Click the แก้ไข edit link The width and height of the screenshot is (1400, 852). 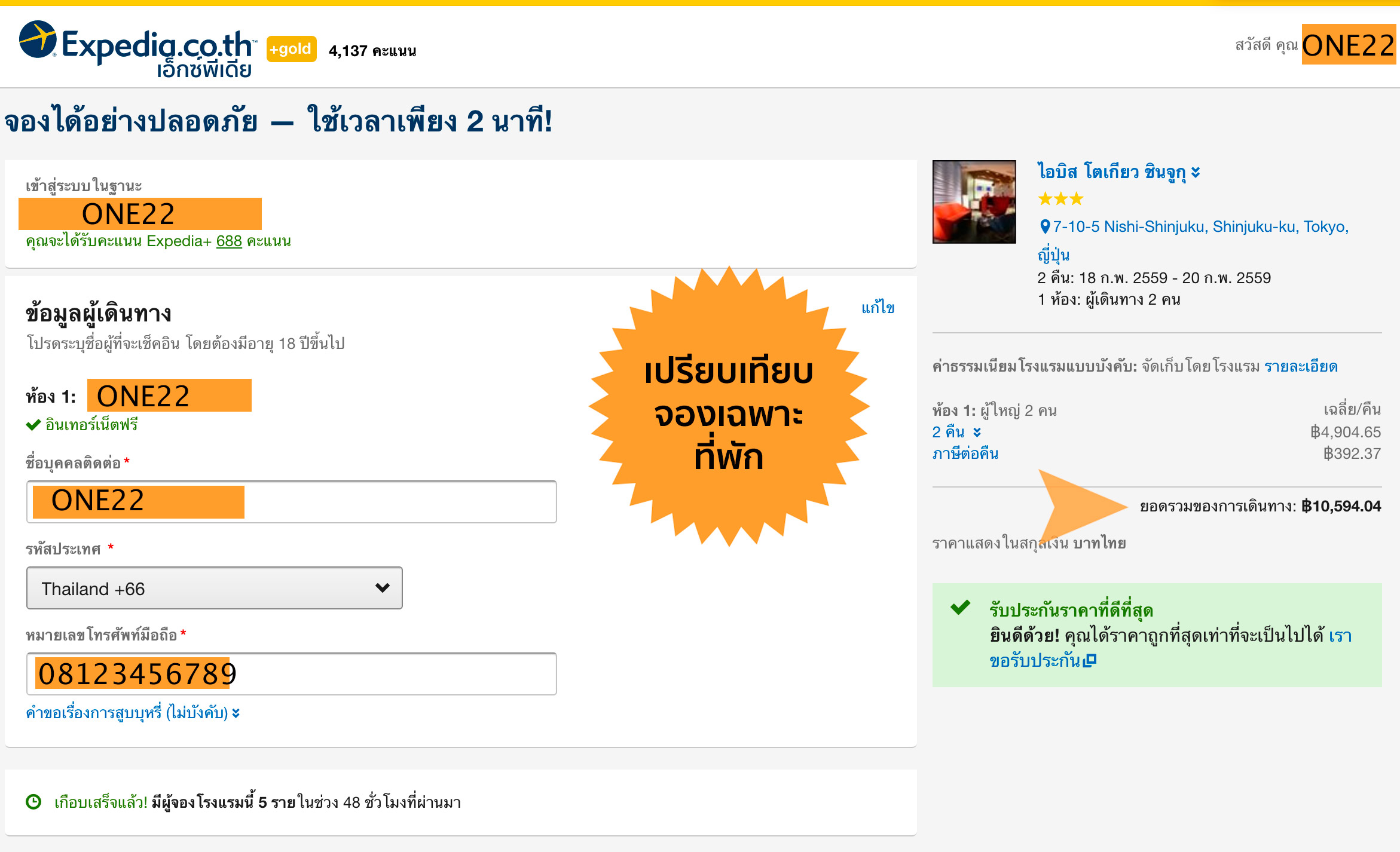tap(877, 308)
